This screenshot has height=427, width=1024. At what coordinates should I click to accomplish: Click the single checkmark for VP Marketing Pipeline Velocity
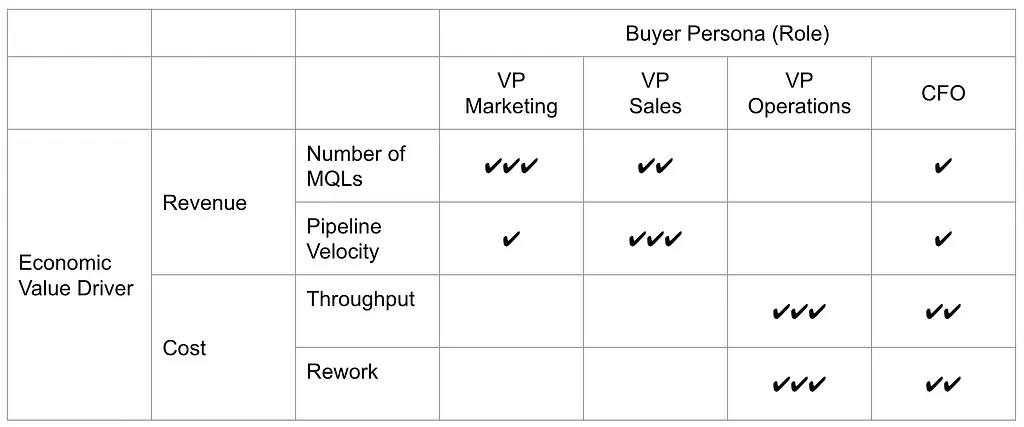coord(511,240)
